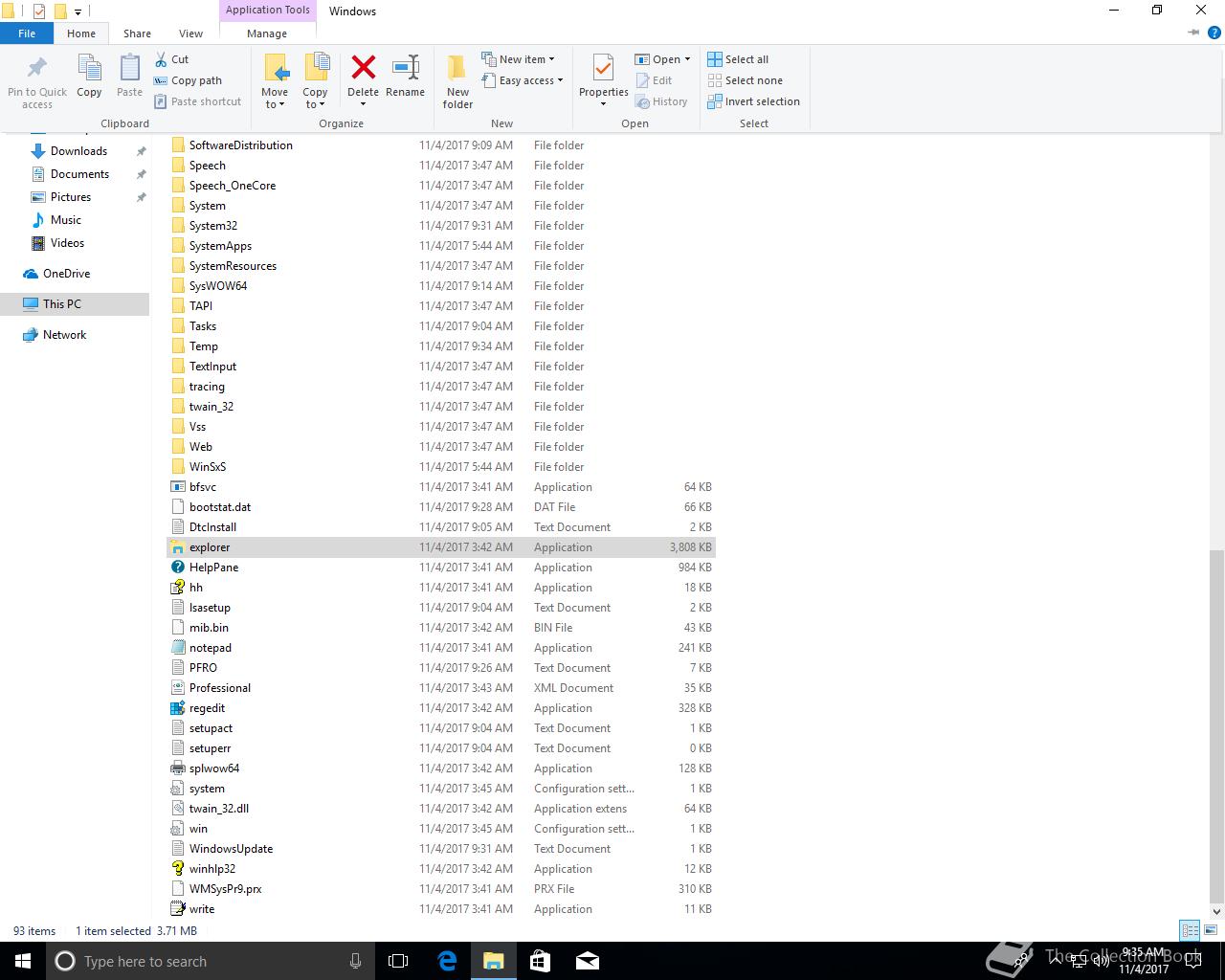Select the HelpPane application
Image resolution: width=1225 pixels, height=980 pixels.
441,568
